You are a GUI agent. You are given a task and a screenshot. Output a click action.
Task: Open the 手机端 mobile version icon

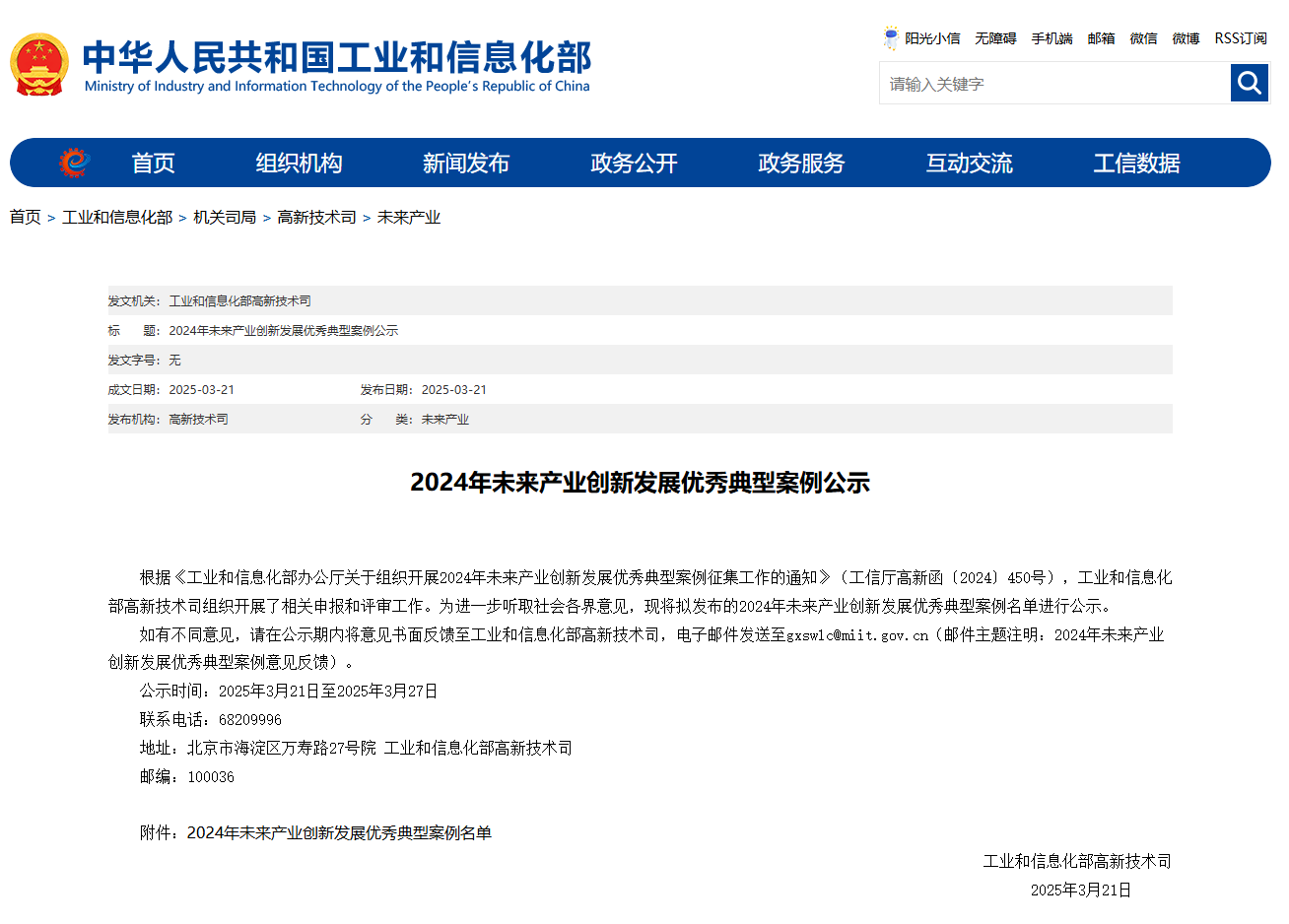(x=1052, y=37)
